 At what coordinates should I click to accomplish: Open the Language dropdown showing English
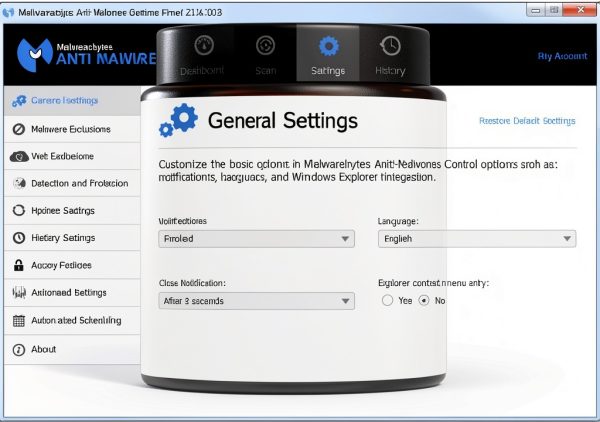[x=477, y=239]
